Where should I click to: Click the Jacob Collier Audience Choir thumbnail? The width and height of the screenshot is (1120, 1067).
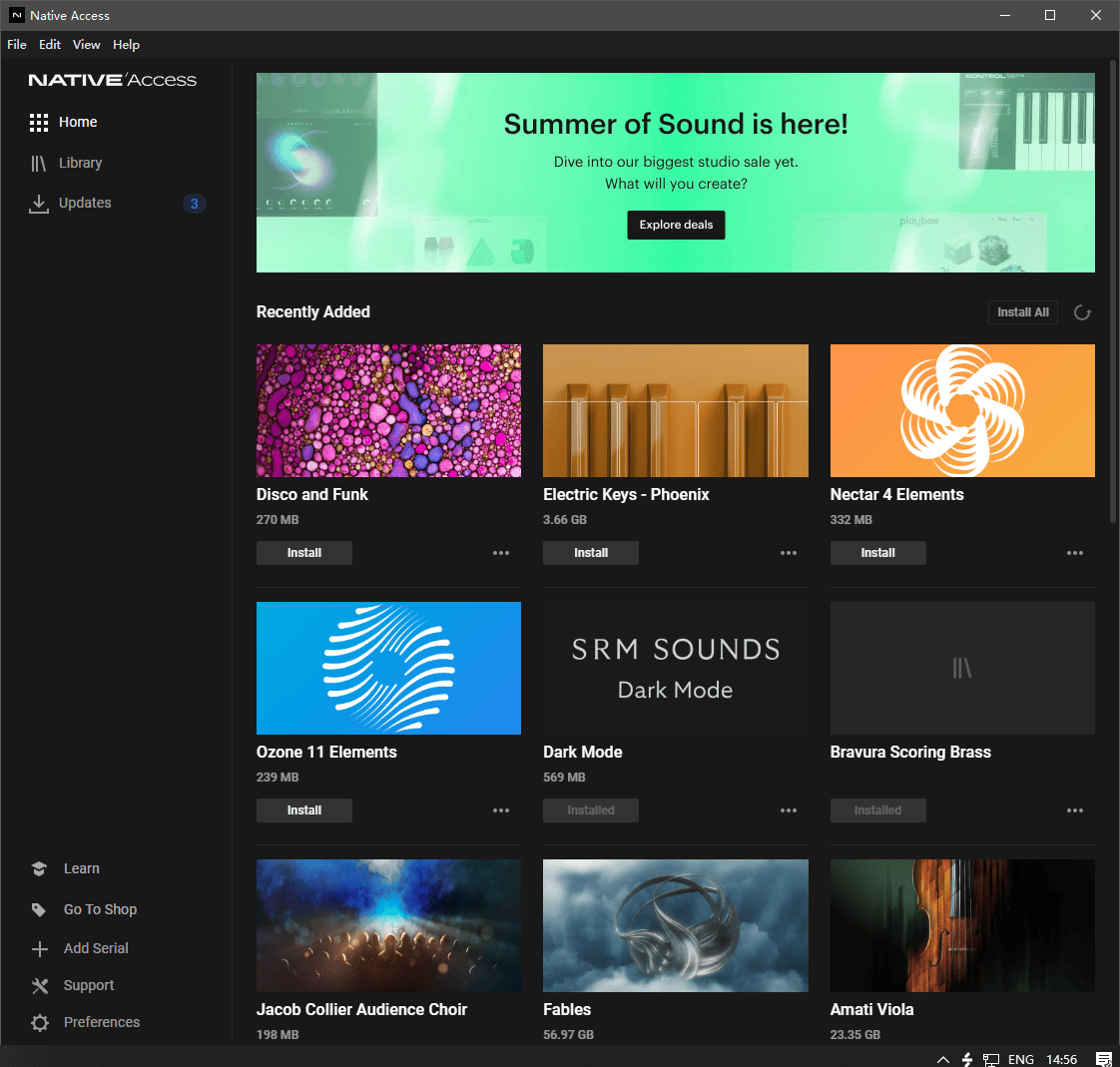click(x=388, y=925)
